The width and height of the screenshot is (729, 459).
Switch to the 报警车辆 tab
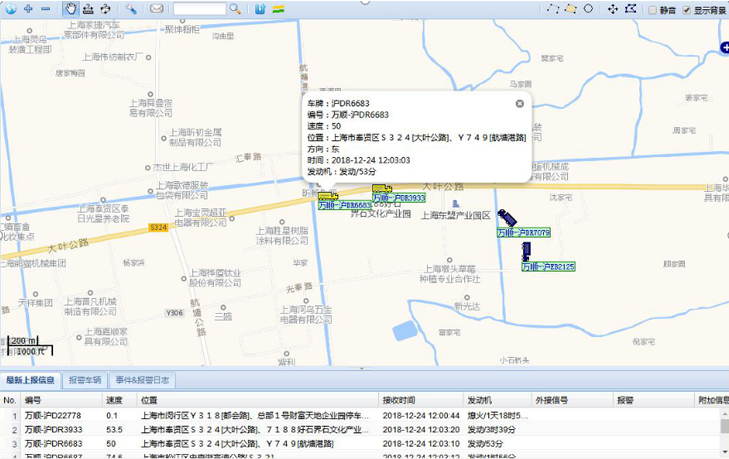86,380
